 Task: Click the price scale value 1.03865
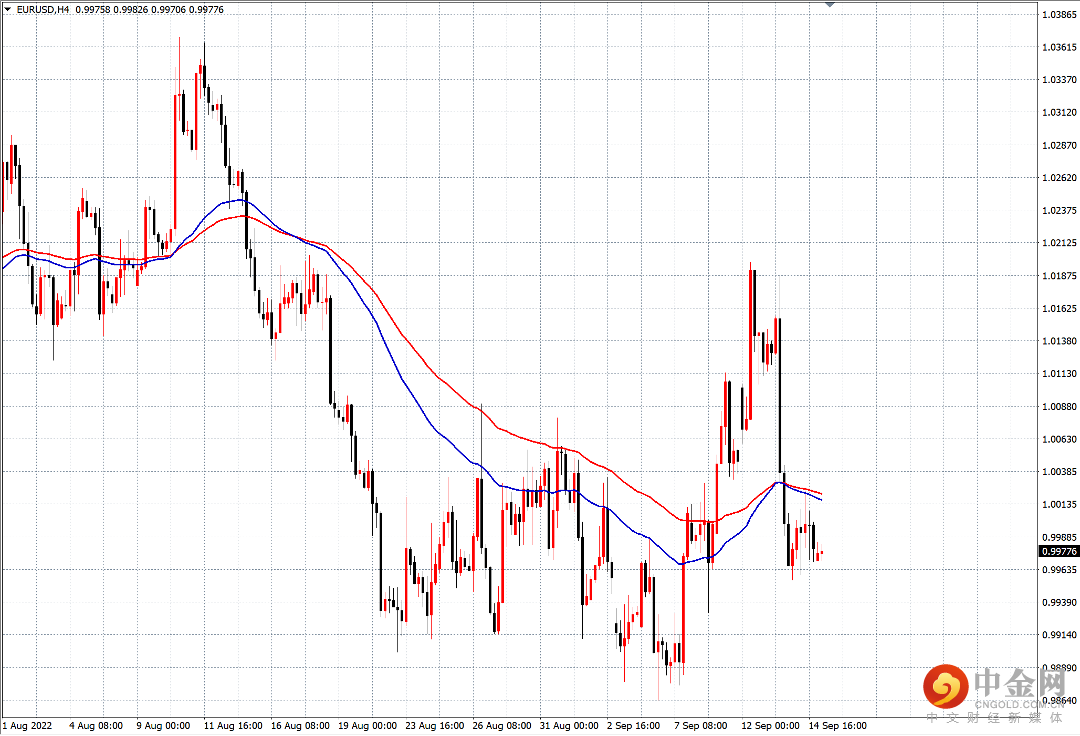[x=1059, y=14]
